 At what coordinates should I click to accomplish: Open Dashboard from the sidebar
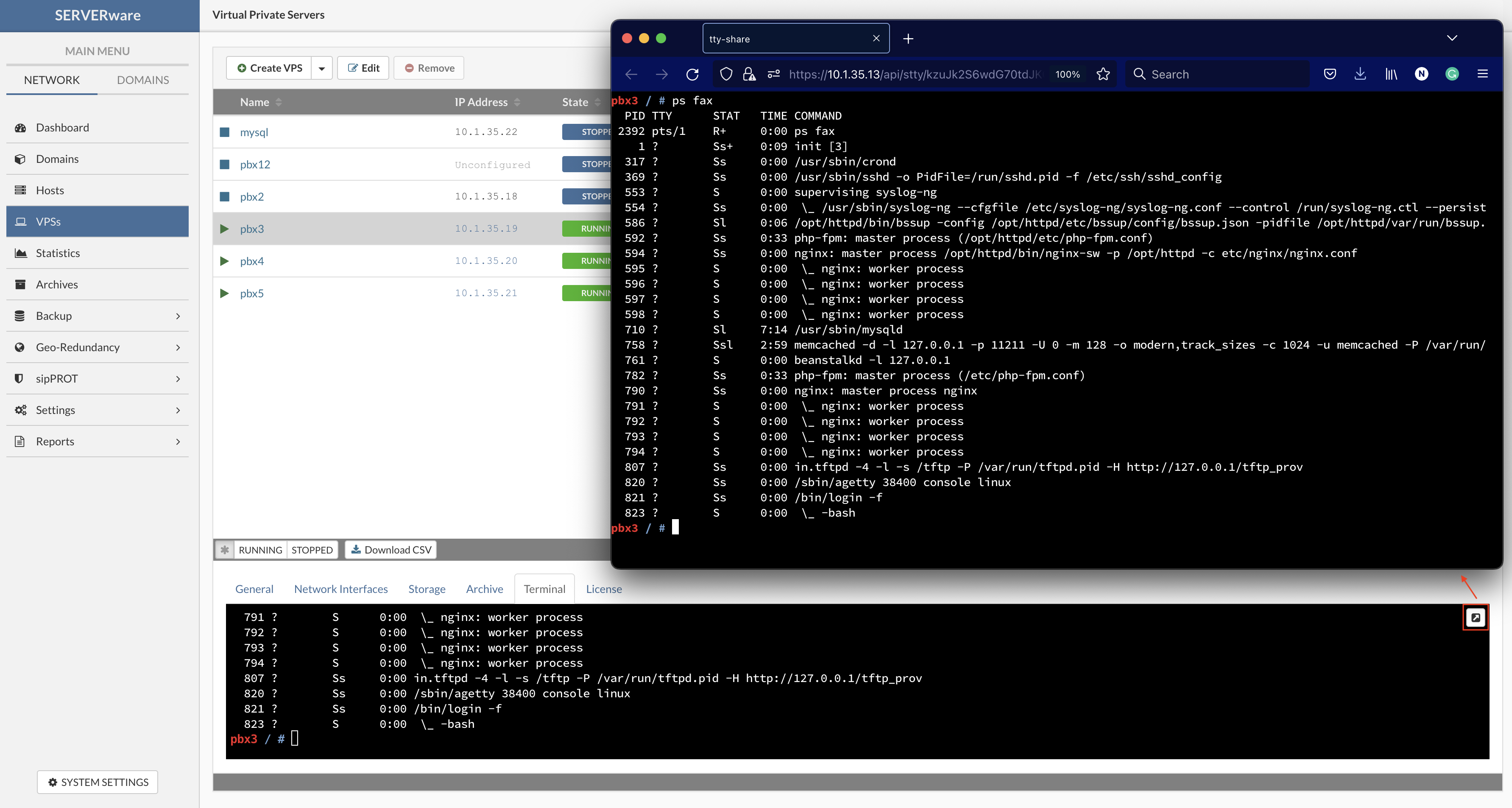[x=98, y=127]
